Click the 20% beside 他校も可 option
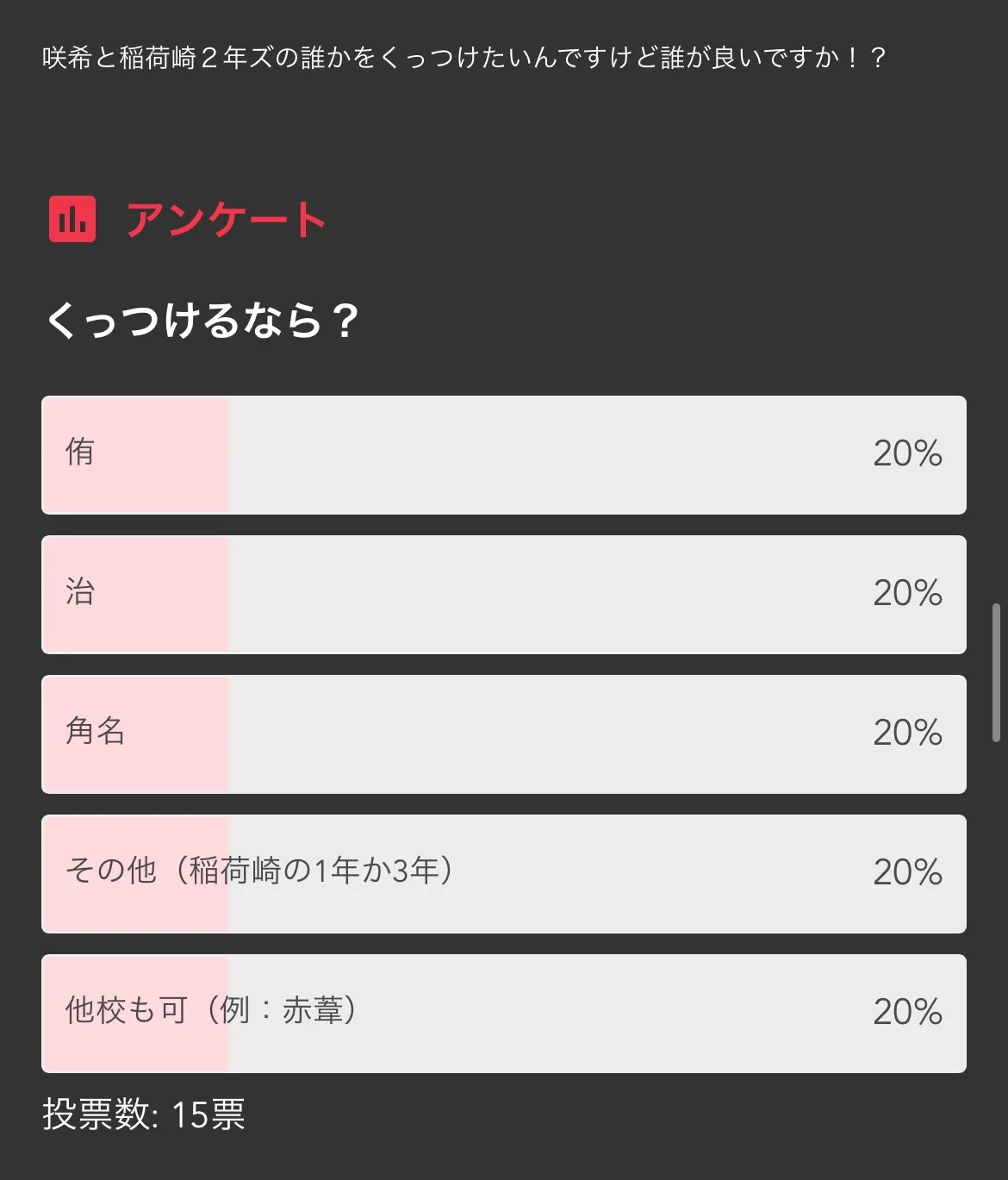 pos(908,1012)
